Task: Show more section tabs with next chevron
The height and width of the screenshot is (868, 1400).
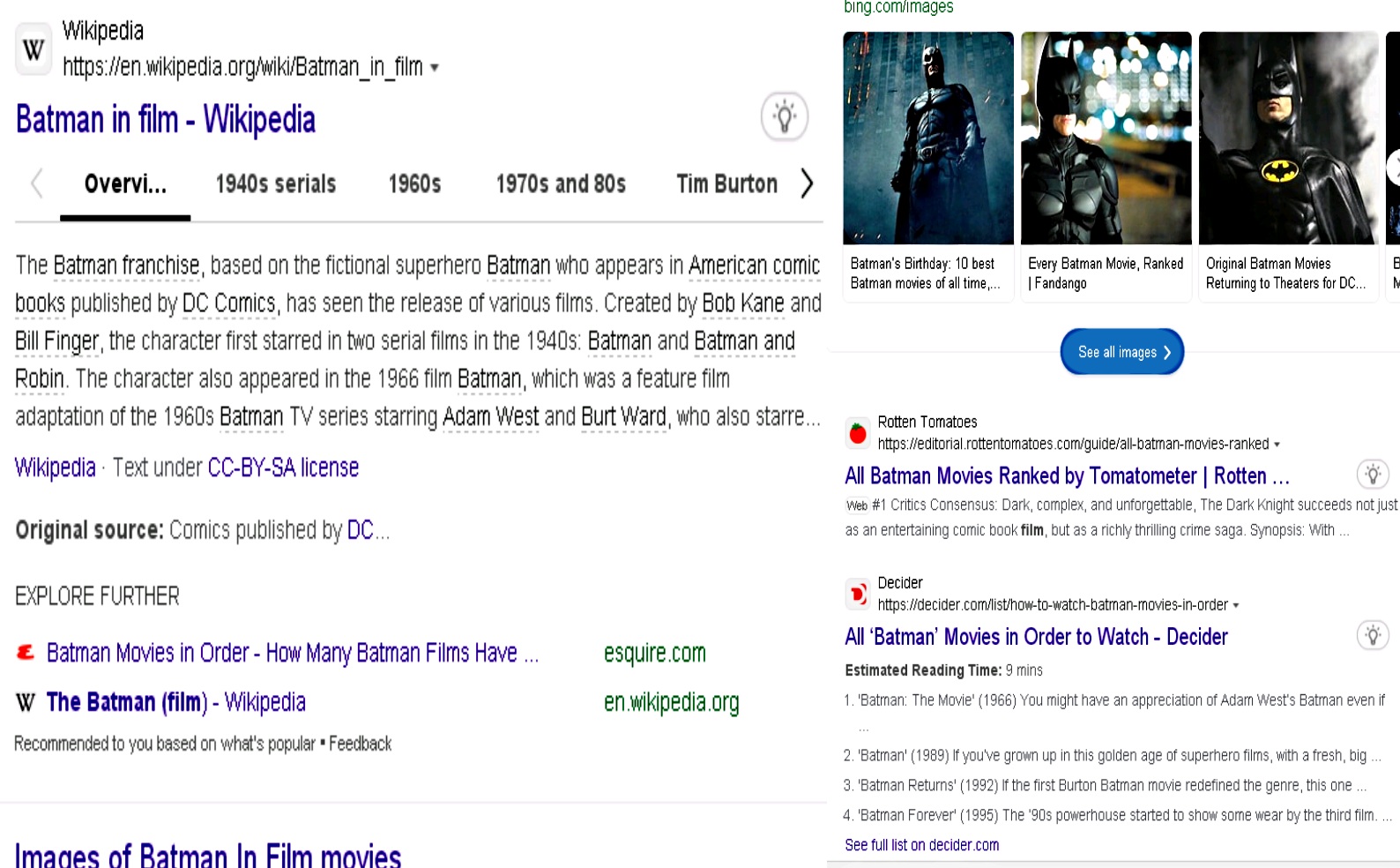Action: click(x=806, y=183)
